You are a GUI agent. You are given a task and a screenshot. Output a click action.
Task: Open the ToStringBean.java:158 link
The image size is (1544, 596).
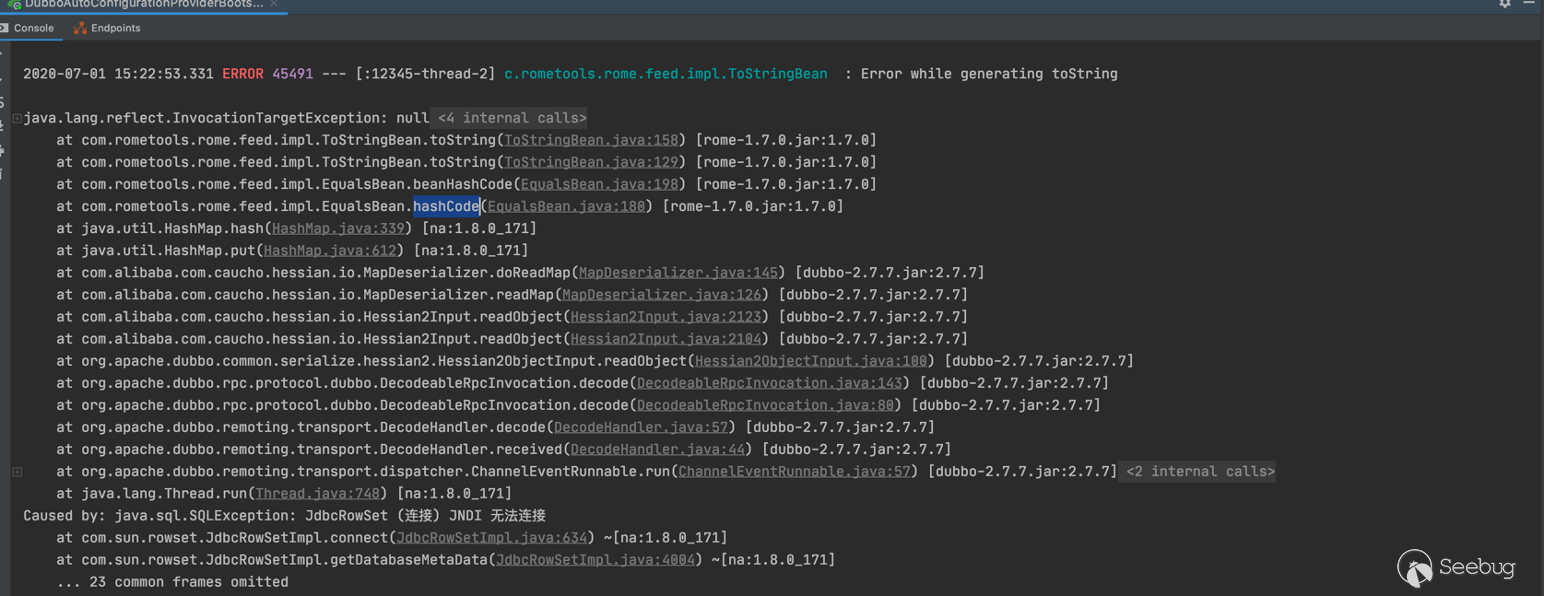tap(591, 140)
